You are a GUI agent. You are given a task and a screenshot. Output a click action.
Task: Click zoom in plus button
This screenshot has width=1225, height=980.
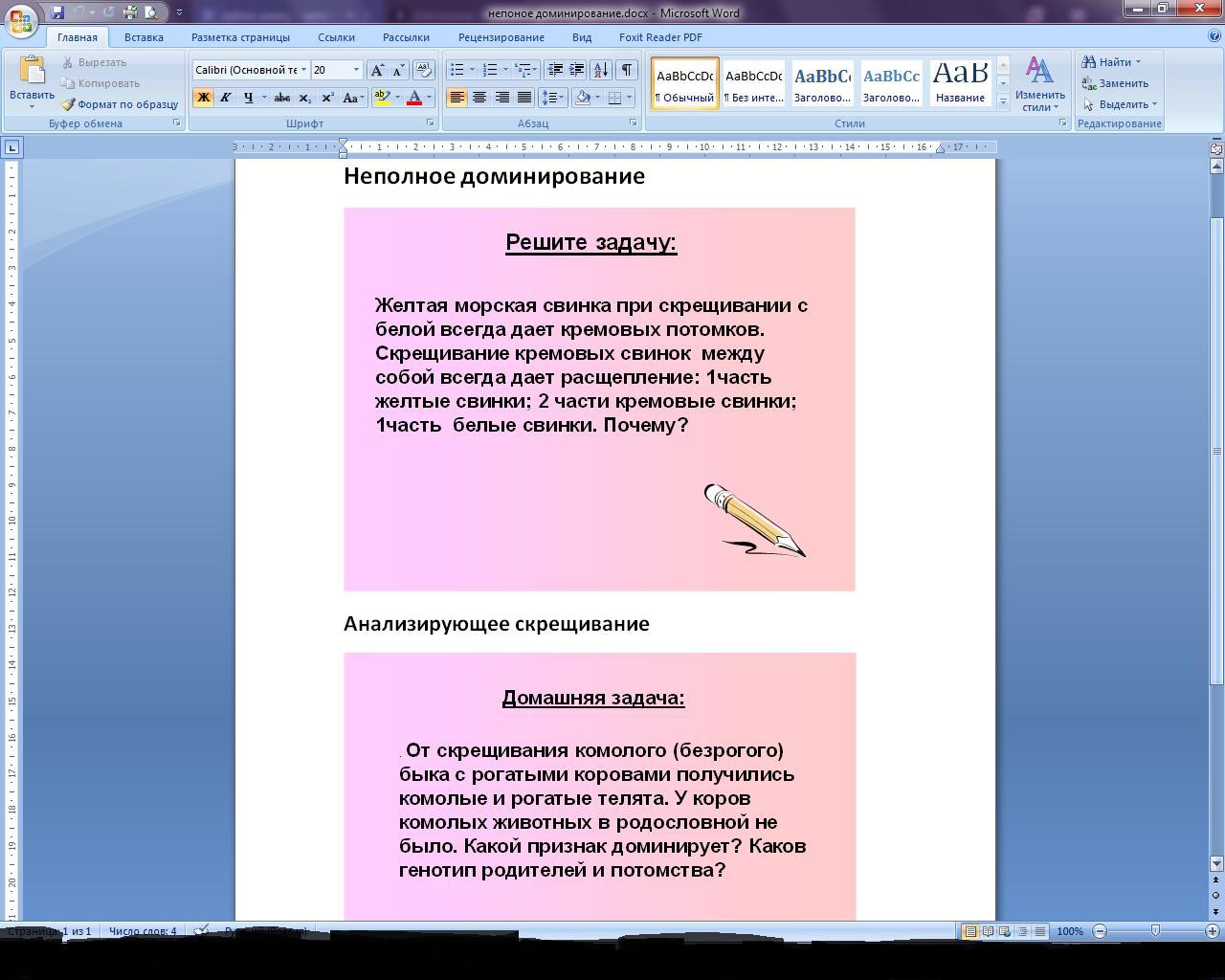pyautogui.click(x=1212, y=930)
